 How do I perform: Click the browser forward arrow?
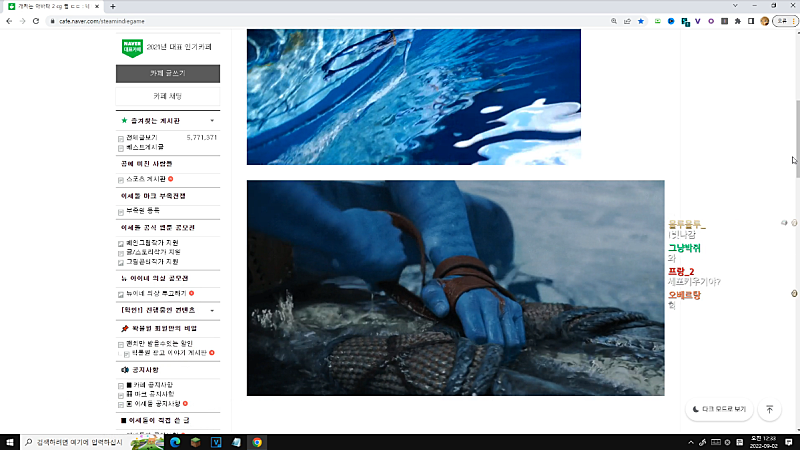[22, 21]
